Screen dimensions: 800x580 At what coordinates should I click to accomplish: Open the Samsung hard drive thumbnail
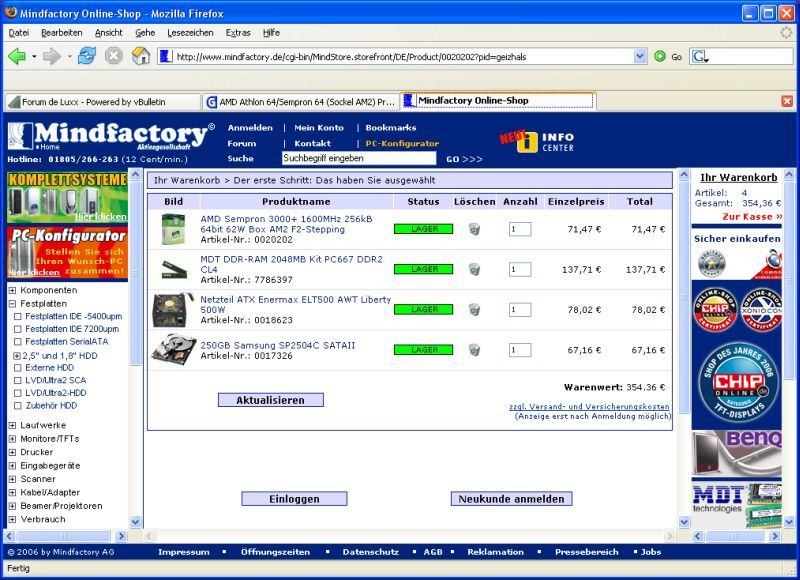click(x=173, y=349)
